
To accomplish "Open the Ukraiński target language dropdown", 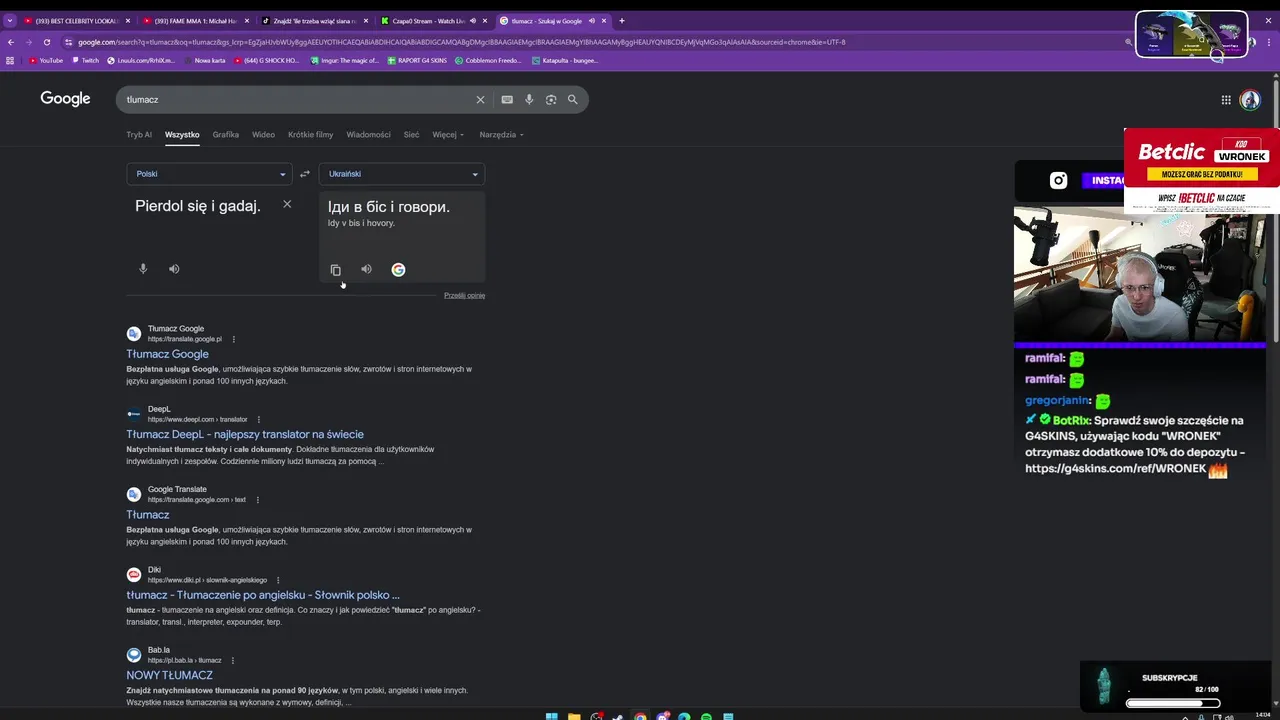I will 402,174.
